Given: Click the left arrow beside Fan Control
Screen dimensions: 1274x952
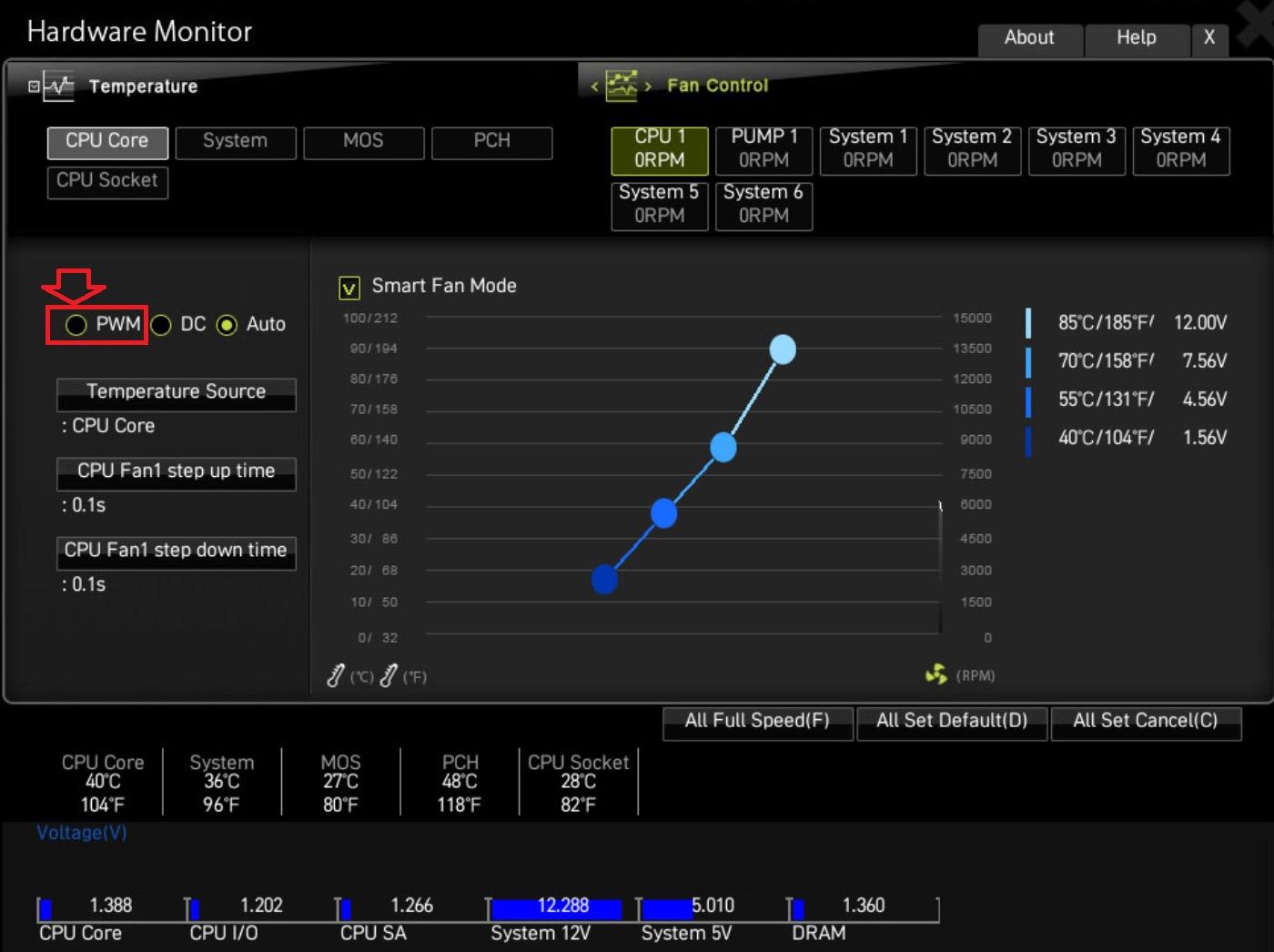Looking at the screenshot, I should click(x=594, y=86).
